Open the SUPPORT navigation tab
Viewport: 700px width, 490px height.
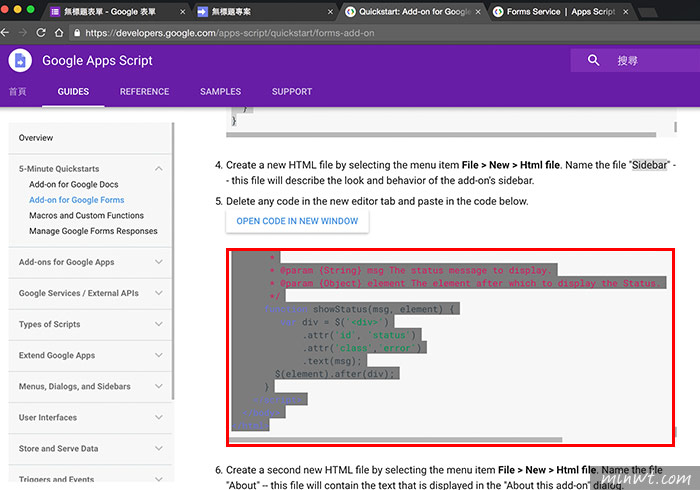[x=292, y=91]
